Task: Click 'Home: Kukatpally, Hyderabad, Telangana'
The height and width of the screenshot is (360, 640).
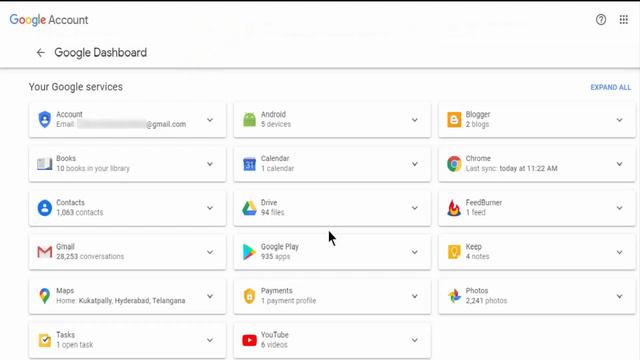Action: coord(121,301)
